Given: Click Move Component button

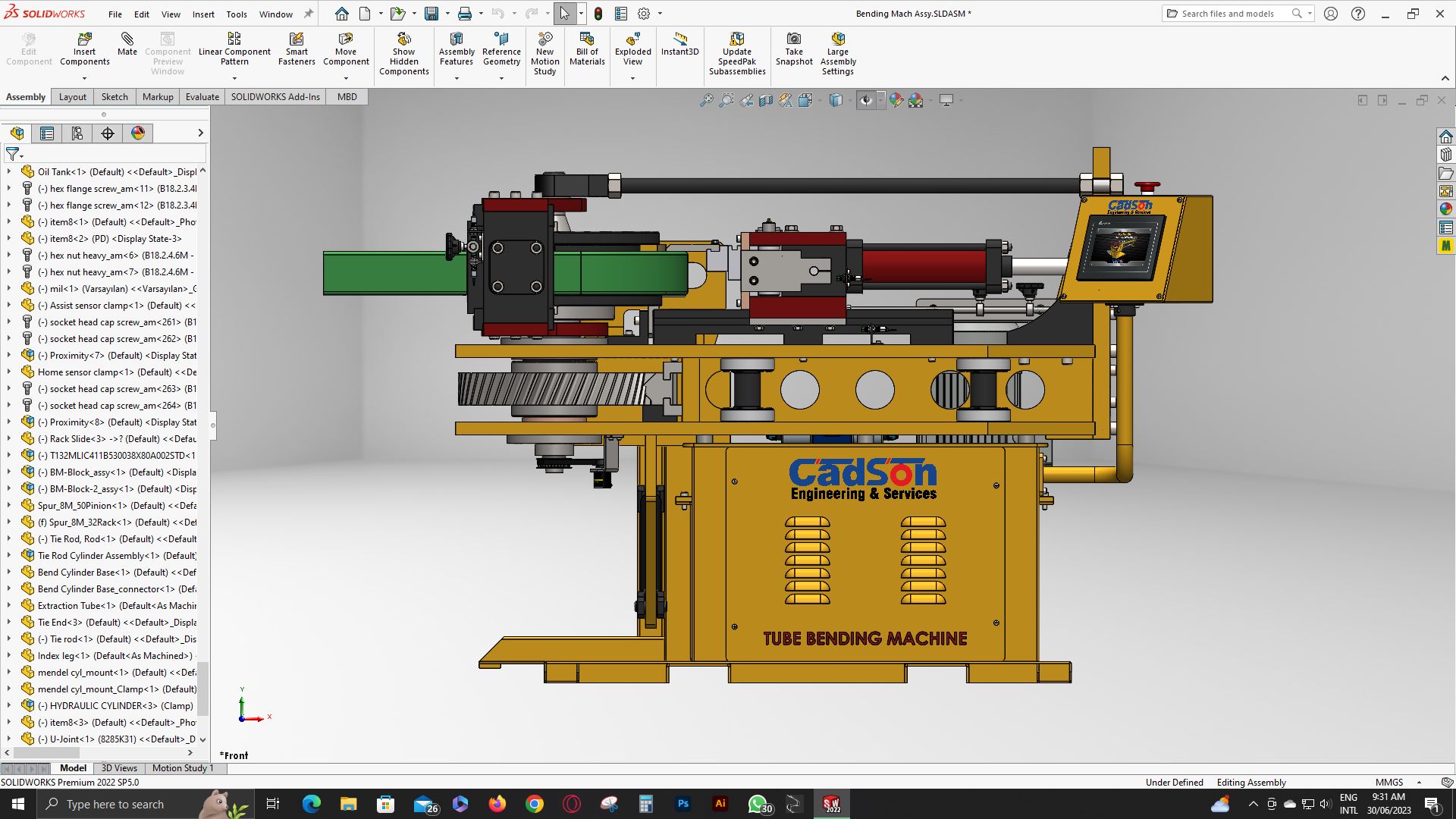Looking at the screenshot, I should click(x=346, y=49).
